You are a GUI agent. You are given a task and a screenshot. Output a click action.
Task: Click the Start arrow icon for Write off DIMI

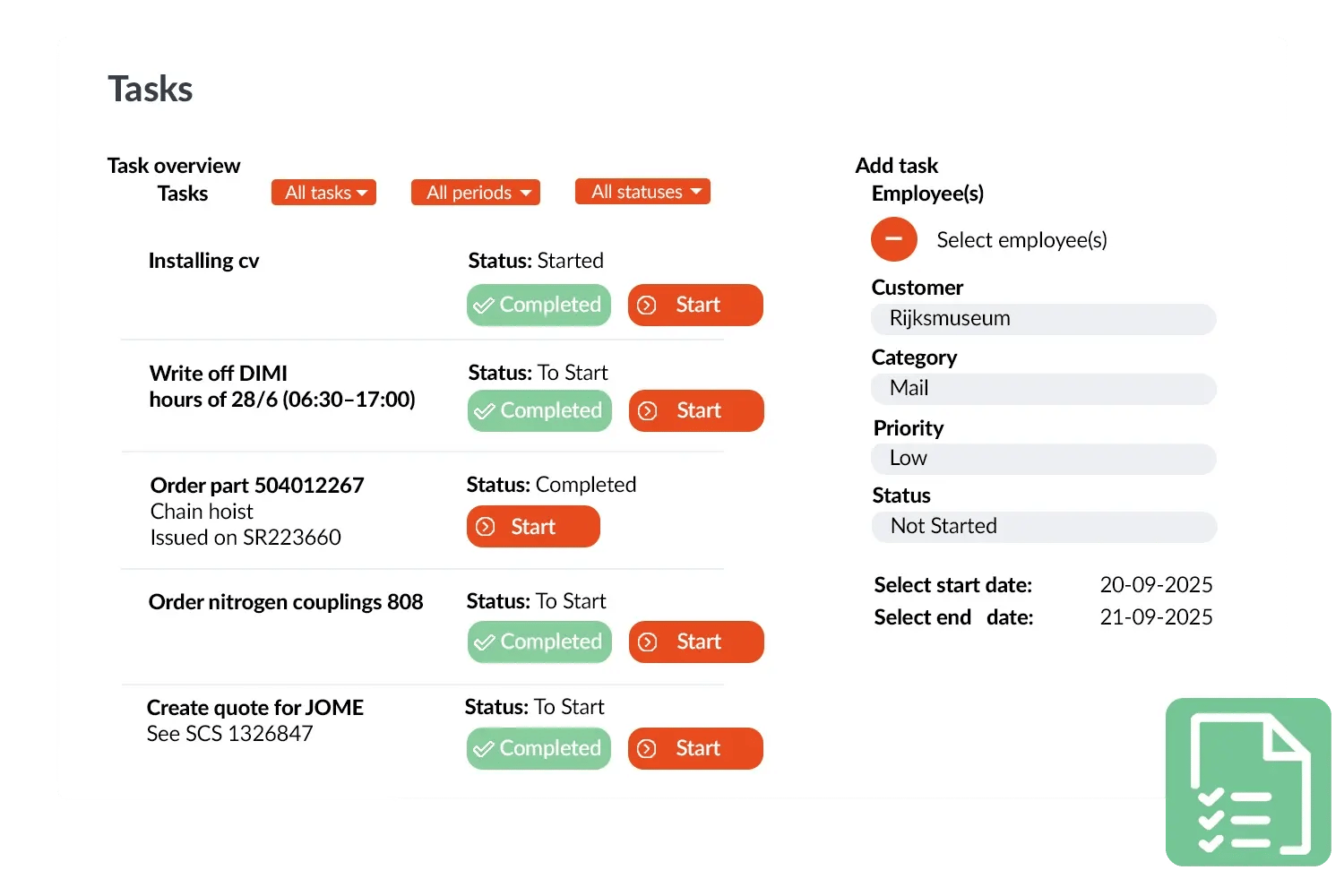(x=648, y=411)
